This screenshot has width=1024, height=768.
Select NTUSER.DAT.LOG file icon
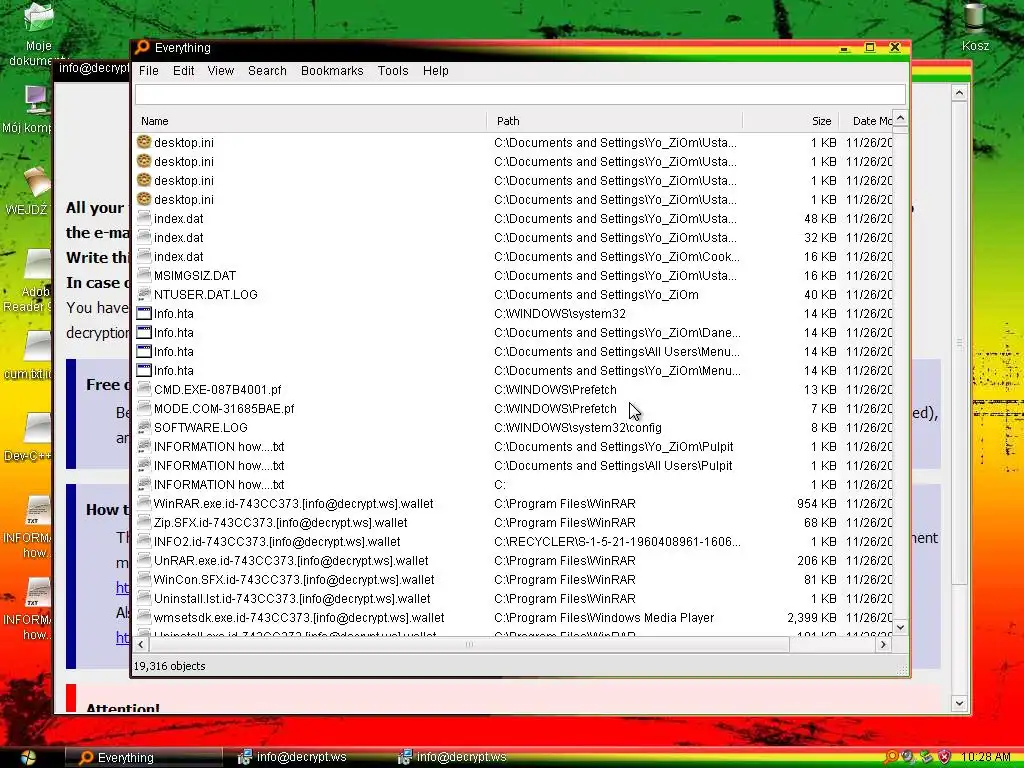point(144,295)
